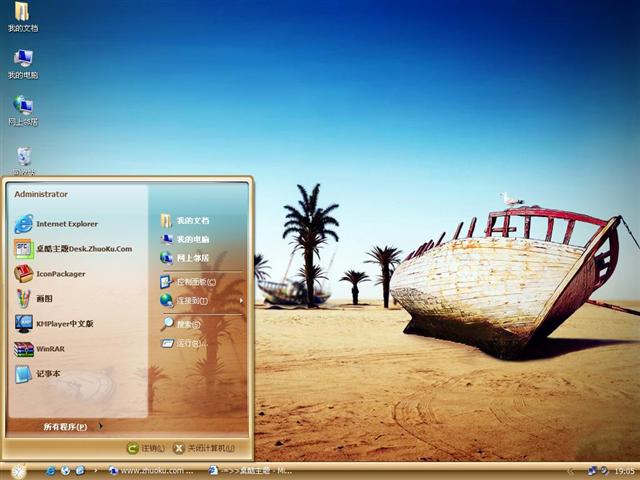Open 记事本 notepad entry
The height and width of the screenshot is (480, 640).
pos(38,374)
